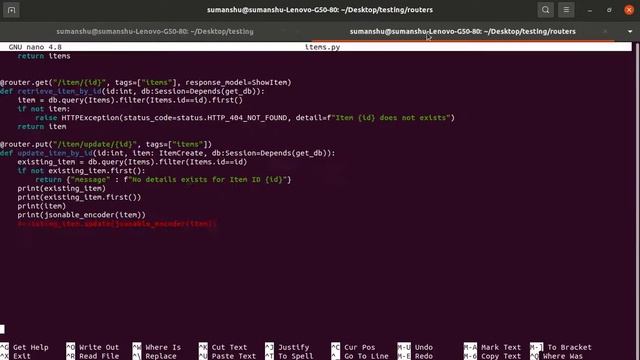Open the tab list dropdown arrow
Screen dimensions: 640x360
[630, 31]
